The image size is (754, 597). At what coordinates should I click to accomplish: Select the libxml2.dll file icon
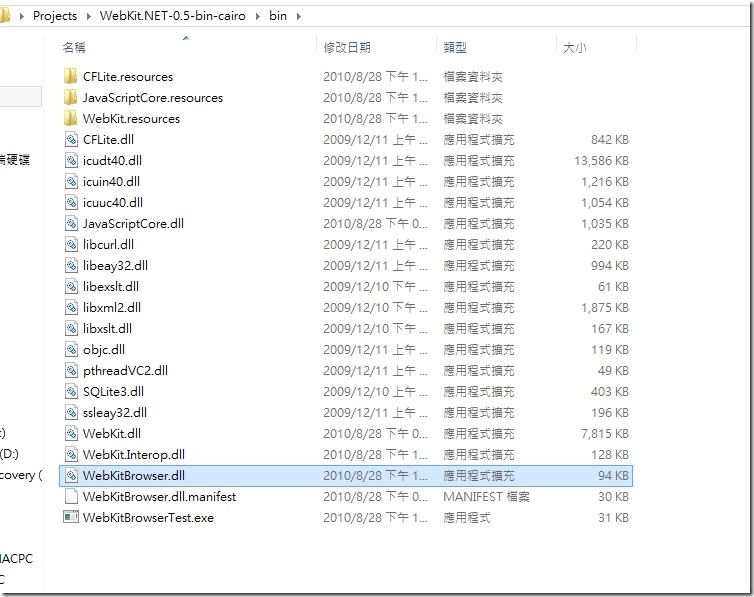pos(71,307)
